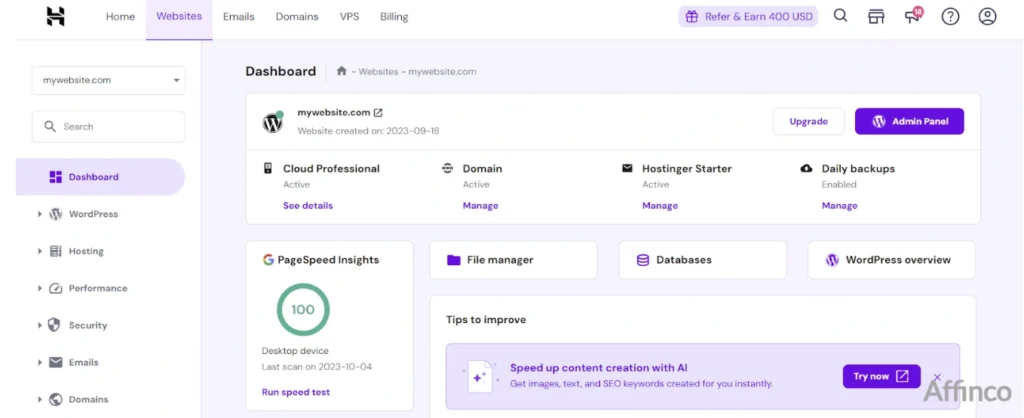Viewport: 1024px width, 418px height.
Task: Click the sidebar Dashboard grid icon
Action: [56, 177]
